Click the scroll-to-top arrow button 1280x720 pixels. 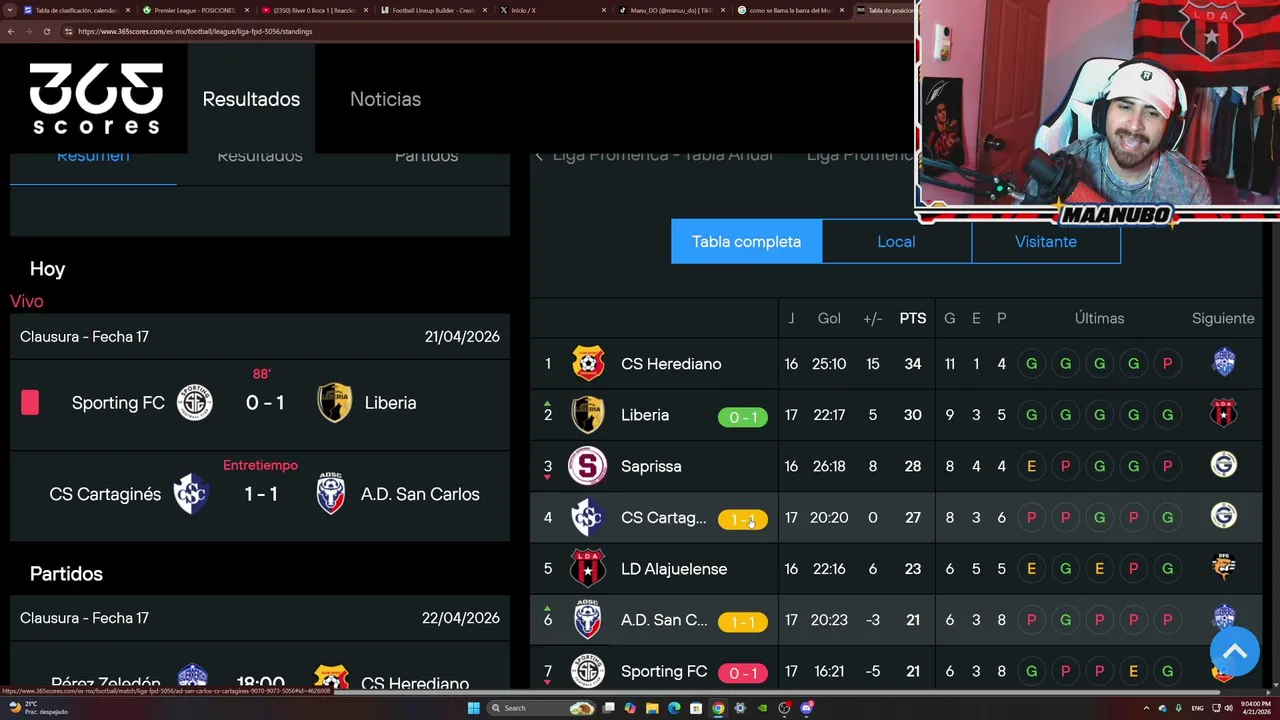pyautogui.click(x=1235, y=652)
